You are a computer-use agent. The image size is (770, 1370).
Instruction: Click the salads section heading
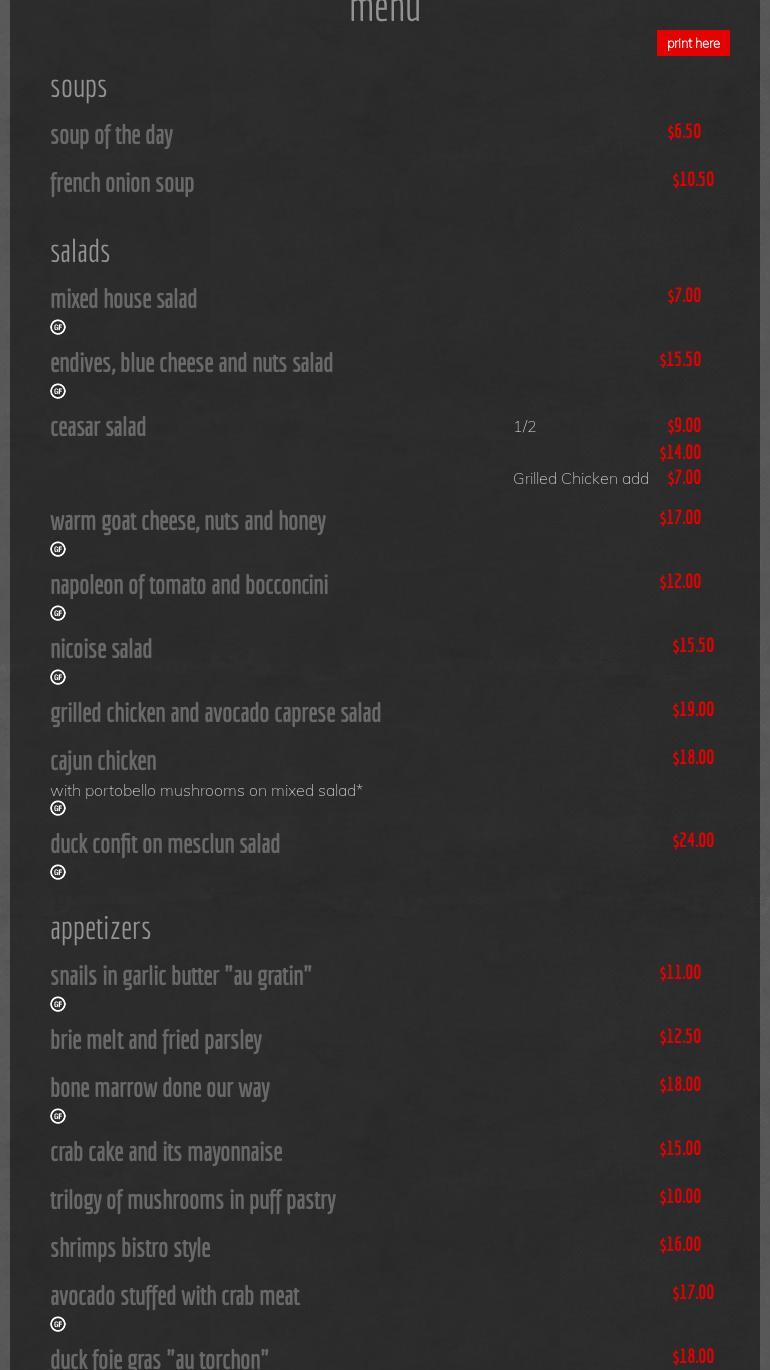click(80, 250)
